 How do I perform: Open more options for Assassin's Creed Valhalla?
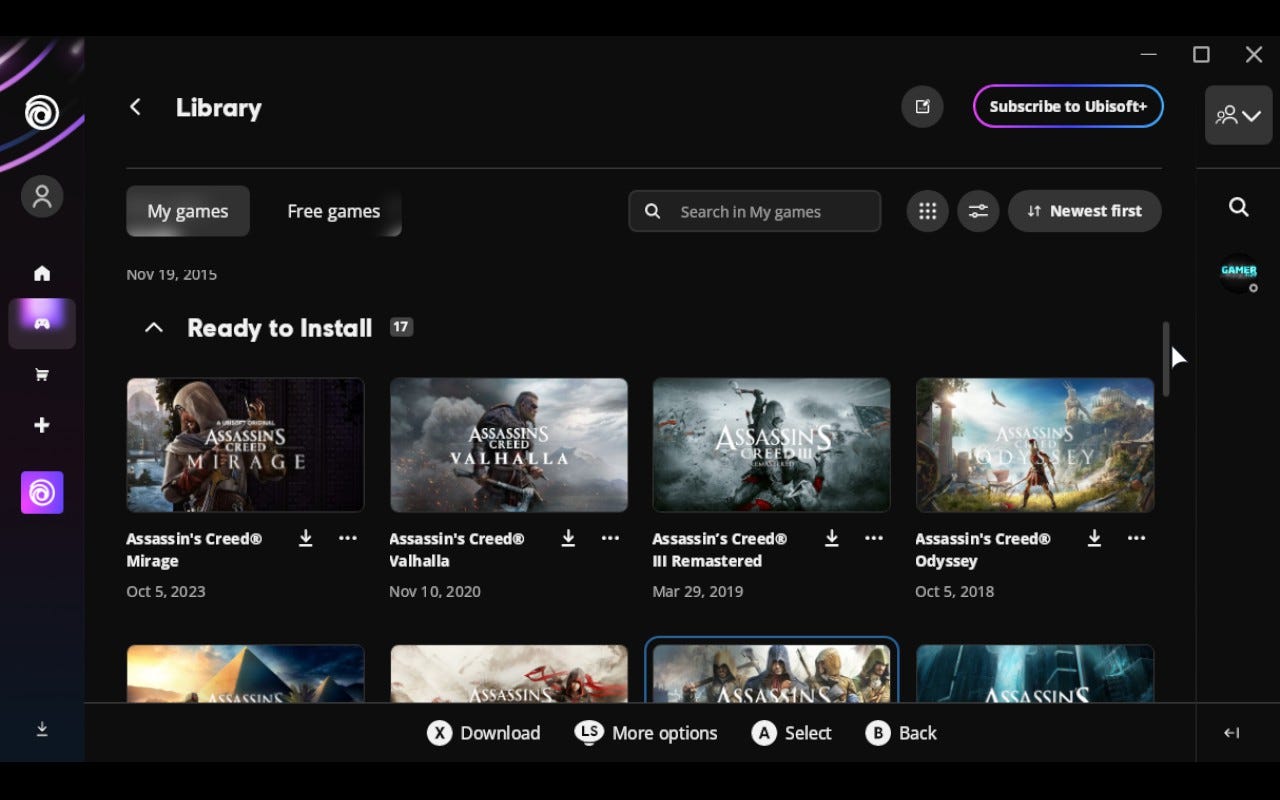pyautogui.click(x=610, y=538)
